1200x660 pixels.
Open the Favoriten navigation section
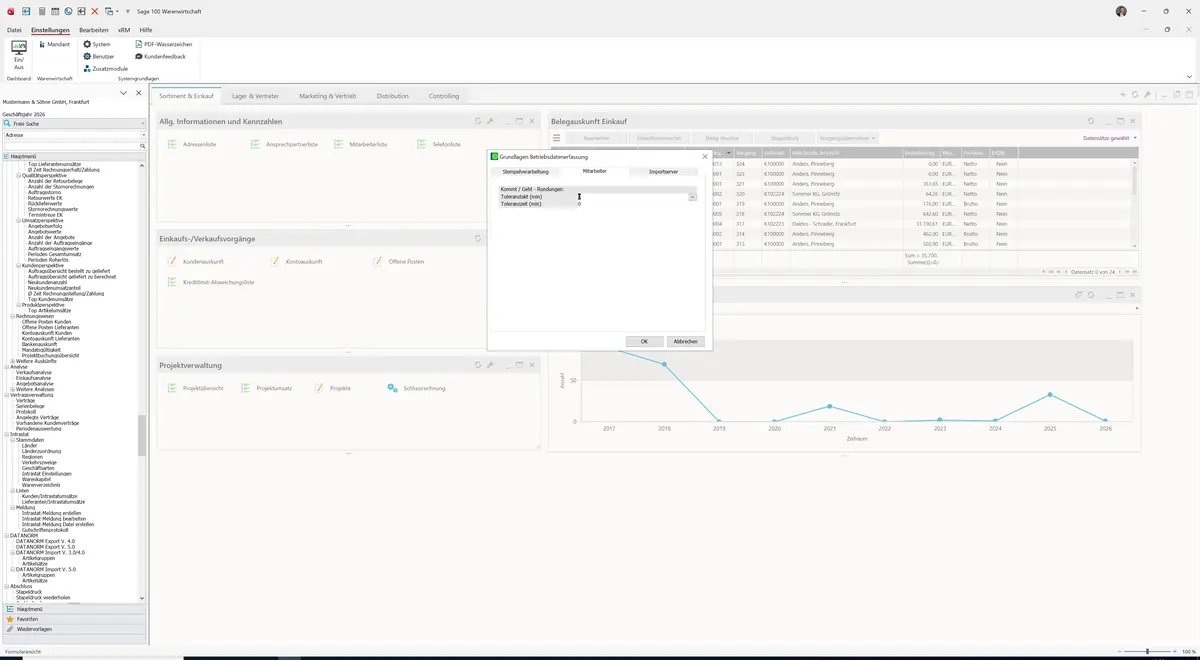point(74,619)
